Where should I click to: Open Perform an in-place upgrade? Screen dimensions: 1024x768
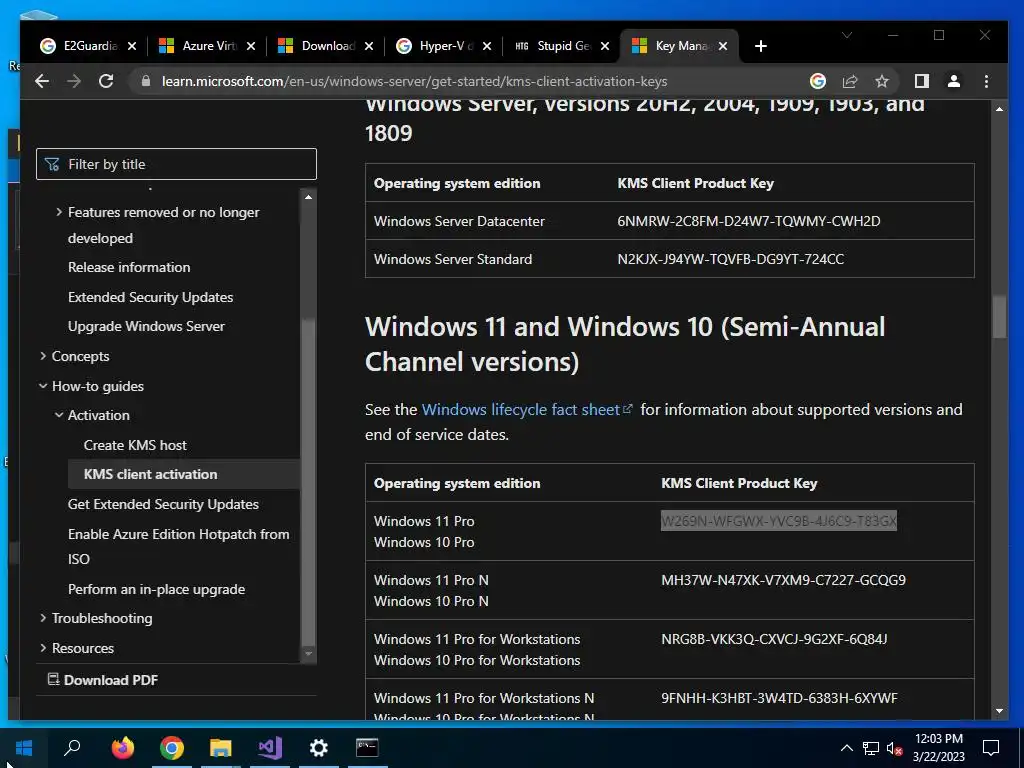pos(156,589)
